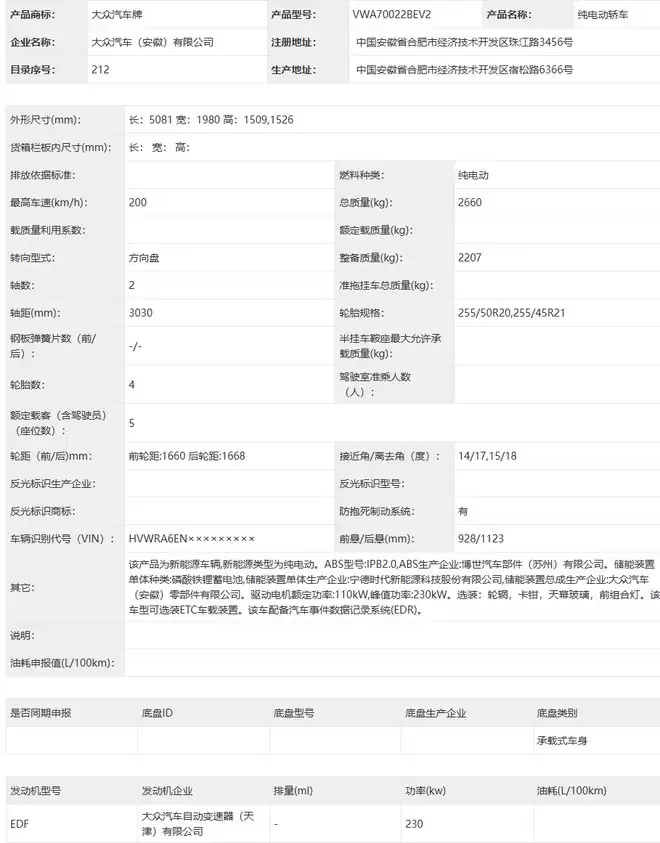Click engine model cell EDF
The width and height of the screenshot is (660, 843).
pyautogui.click(x=19, y=824)
